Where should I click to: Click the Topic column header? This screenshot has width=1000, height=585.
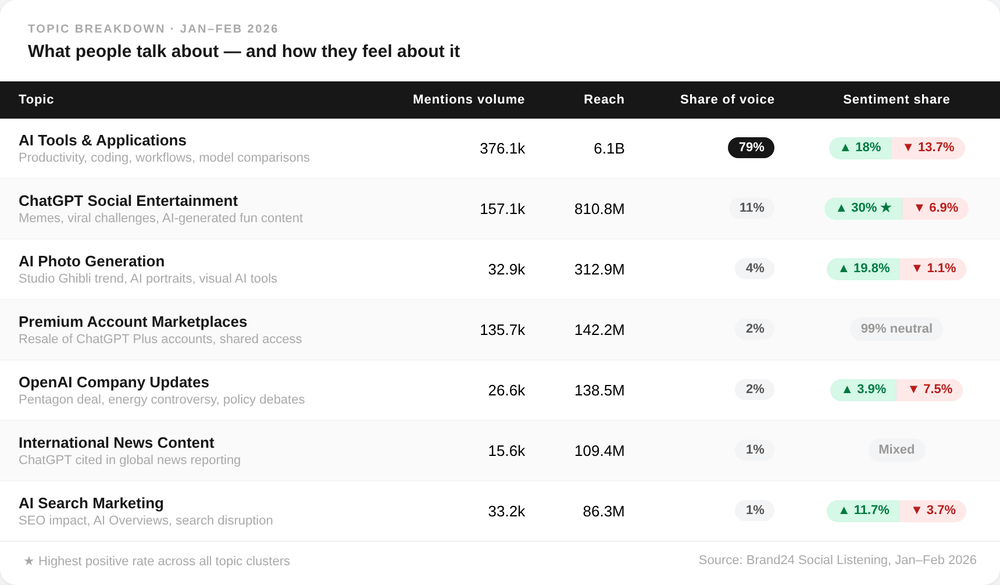[37, 100]
